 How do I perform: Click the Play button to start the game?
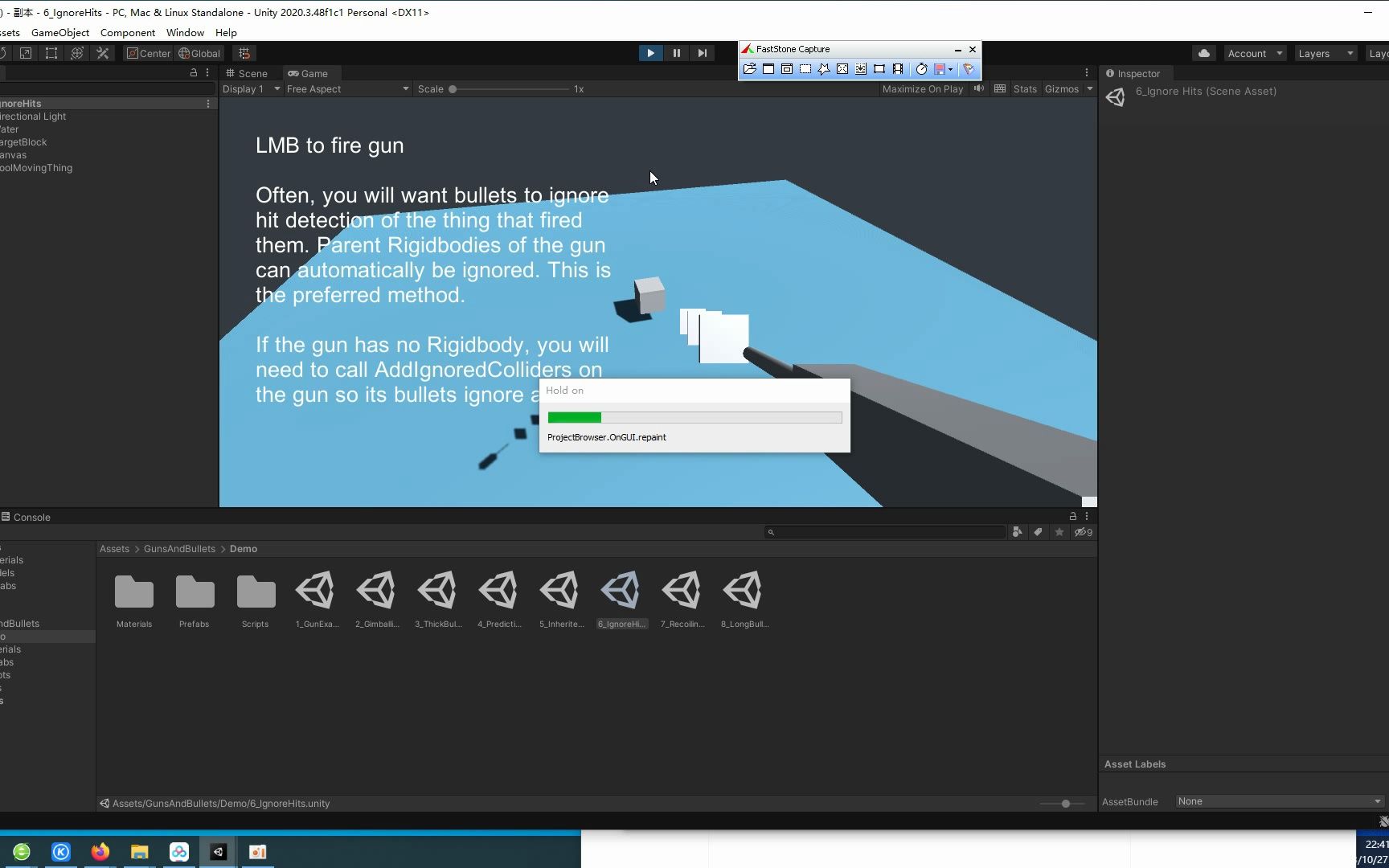[650, 53]
